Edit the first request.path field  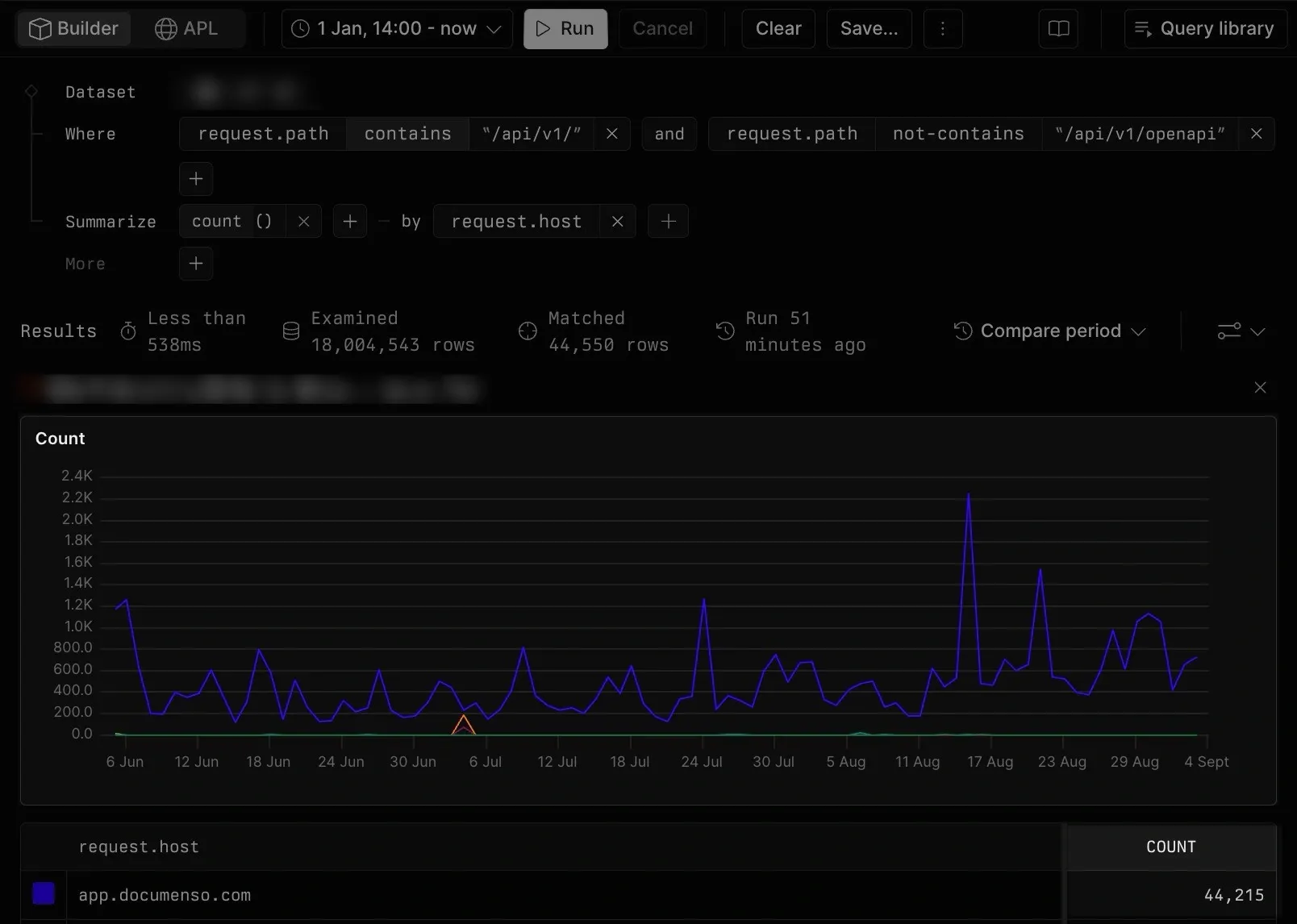click(x=263, y=134)
